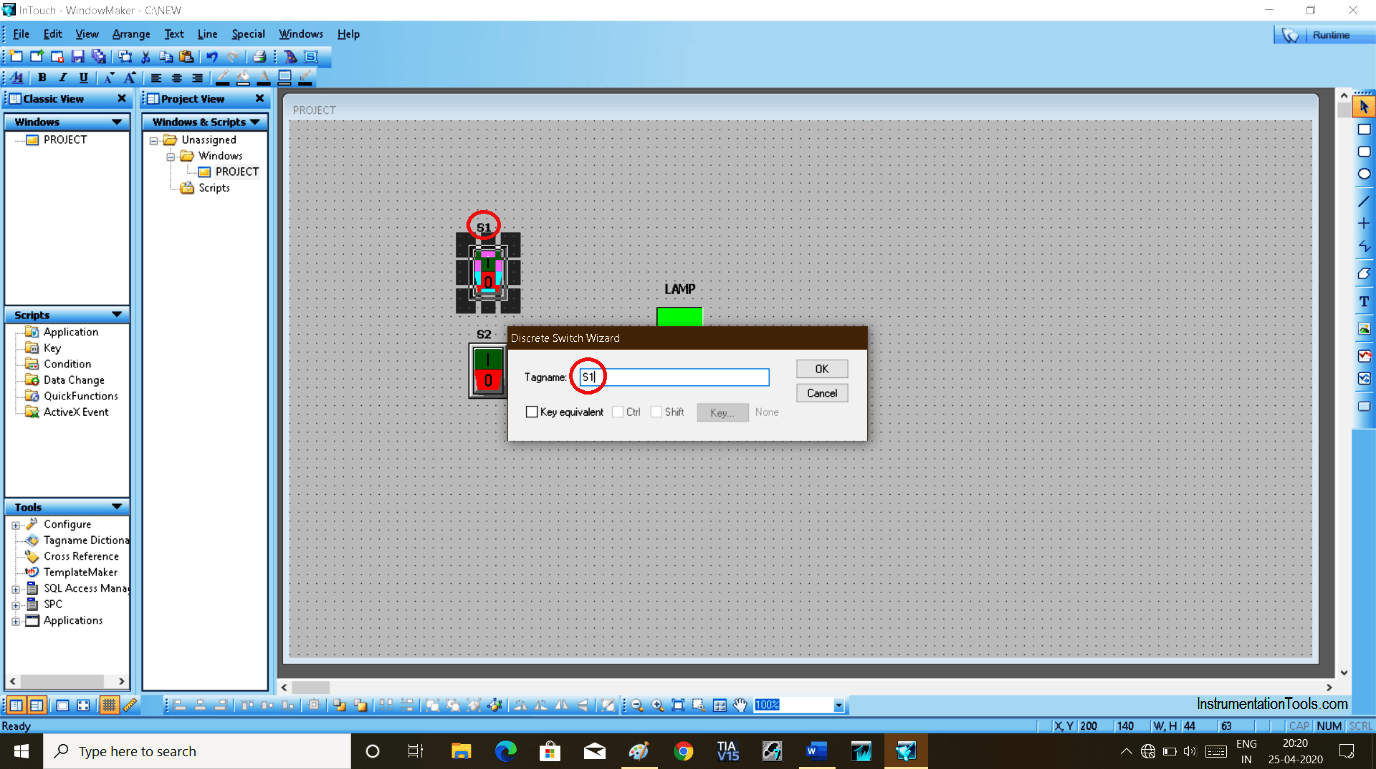The image size is (1376, 769).
Task: Click the Undo arrow icon
Action: pos(212,56)
